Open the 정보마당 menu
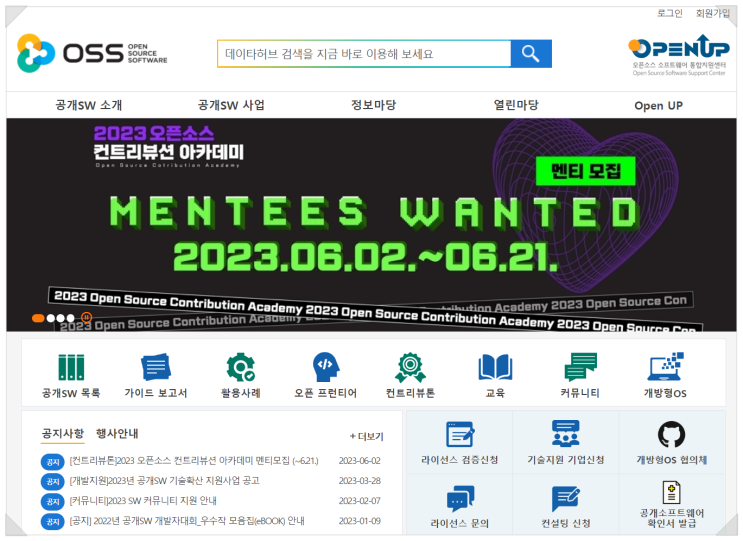The image size is (743, 541). click(x=373, y=105)
